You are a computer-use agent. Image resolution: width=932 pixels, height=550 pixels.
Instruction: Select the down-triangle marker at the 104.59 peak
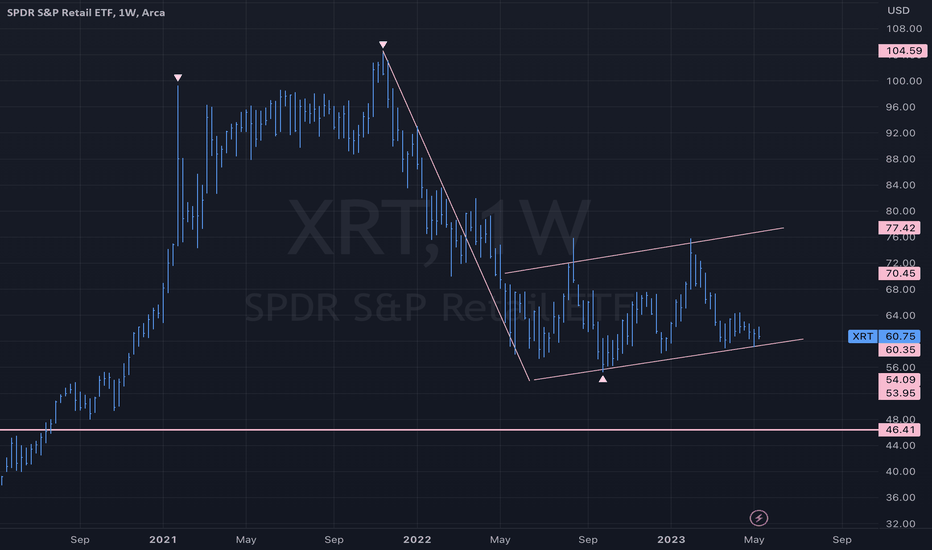point(383,45)
